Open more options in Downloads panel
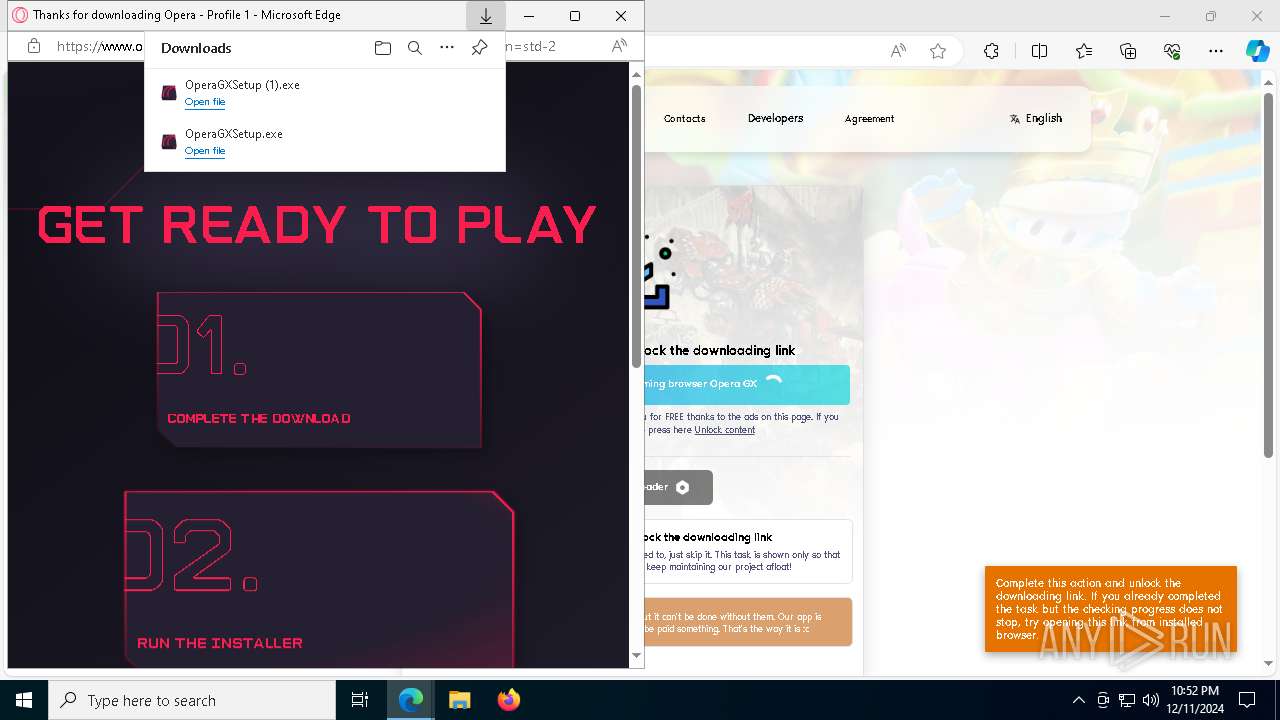 [447, 48]
